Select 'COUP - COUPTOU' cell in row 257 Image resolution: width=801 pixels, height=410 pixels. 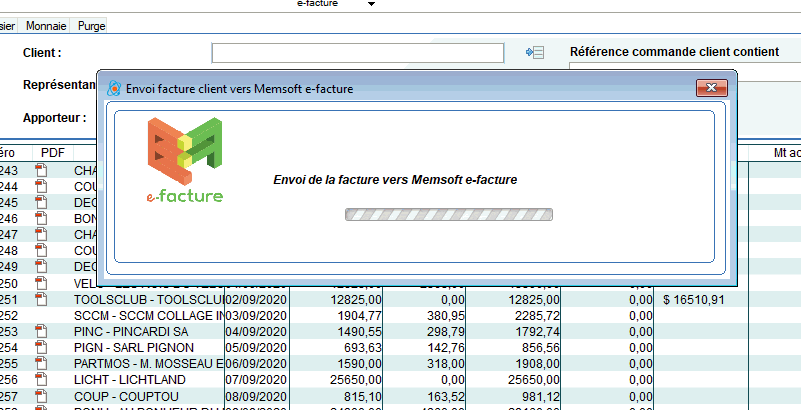pyautogui.click(x=149, y=396)
